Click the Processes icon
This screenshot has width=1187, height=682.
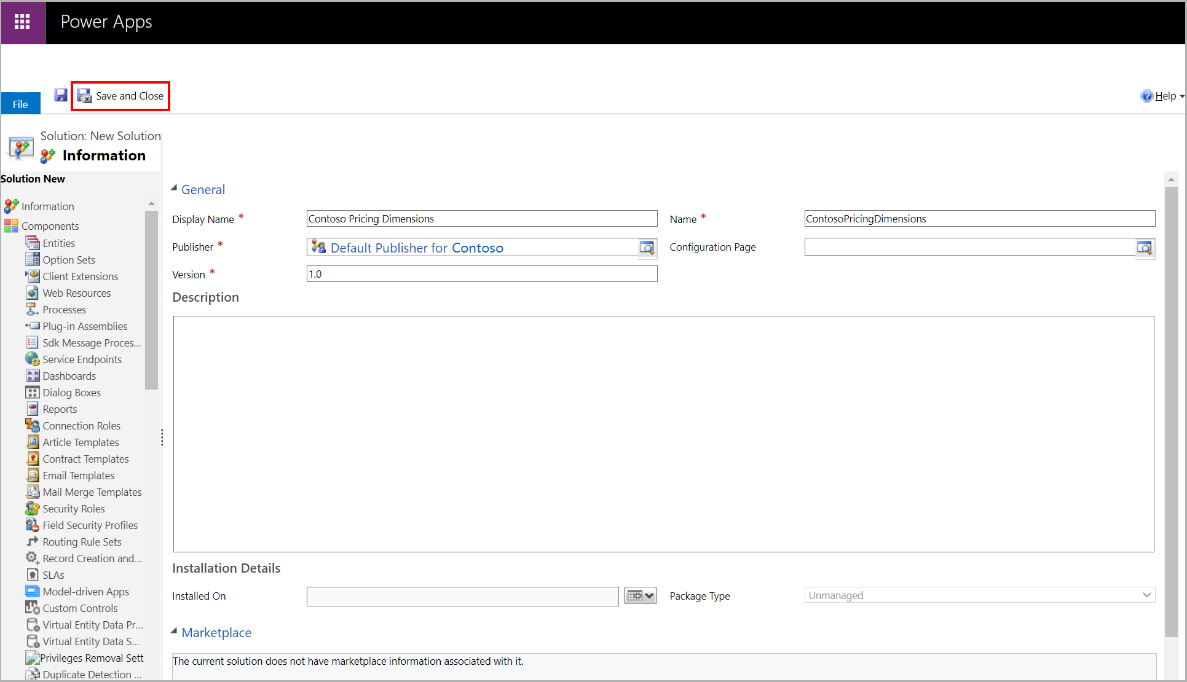coord(33,310)
